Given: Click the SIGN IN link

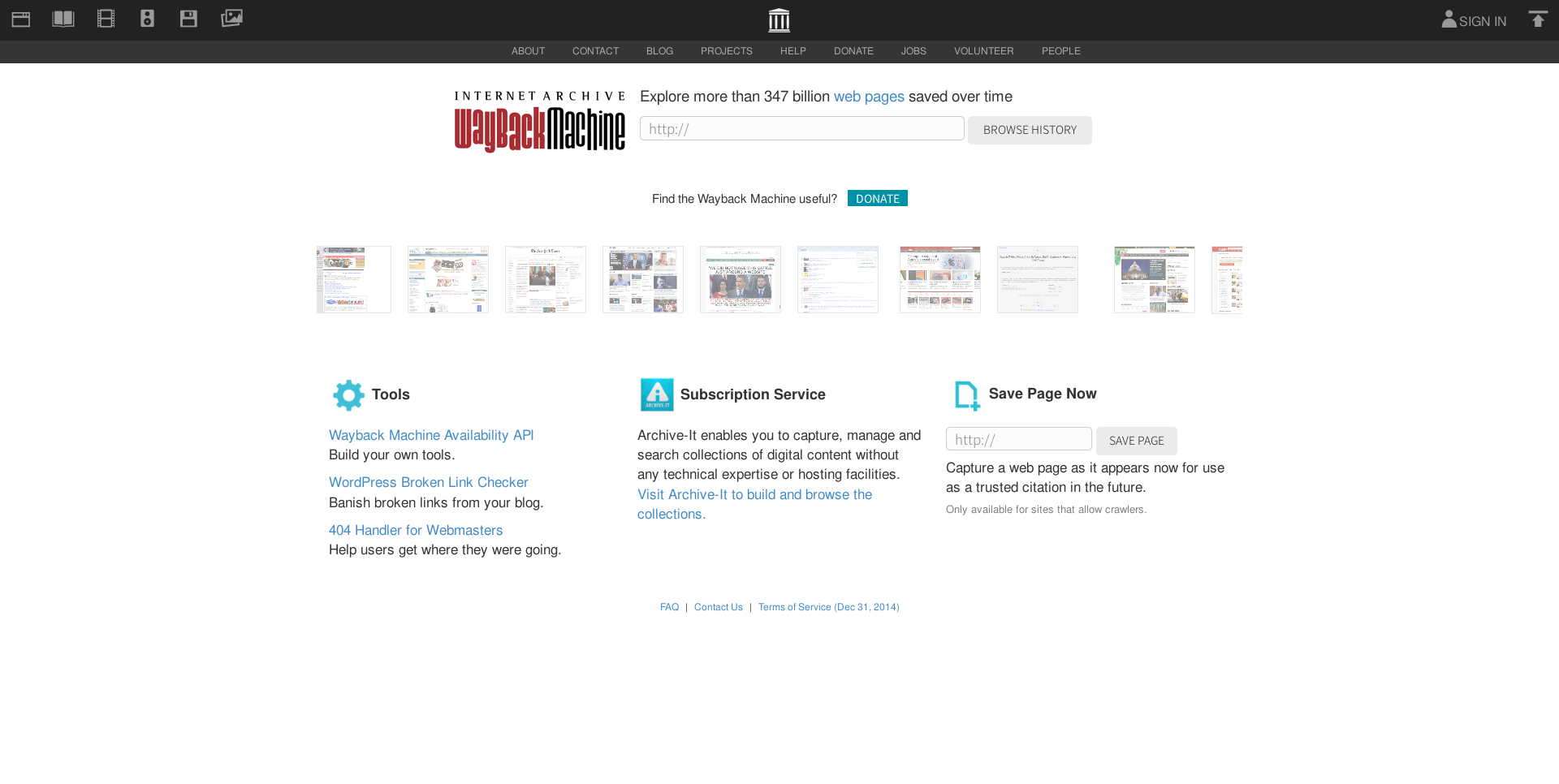Looking at the screenshot, I should (x=1474, y=21).
